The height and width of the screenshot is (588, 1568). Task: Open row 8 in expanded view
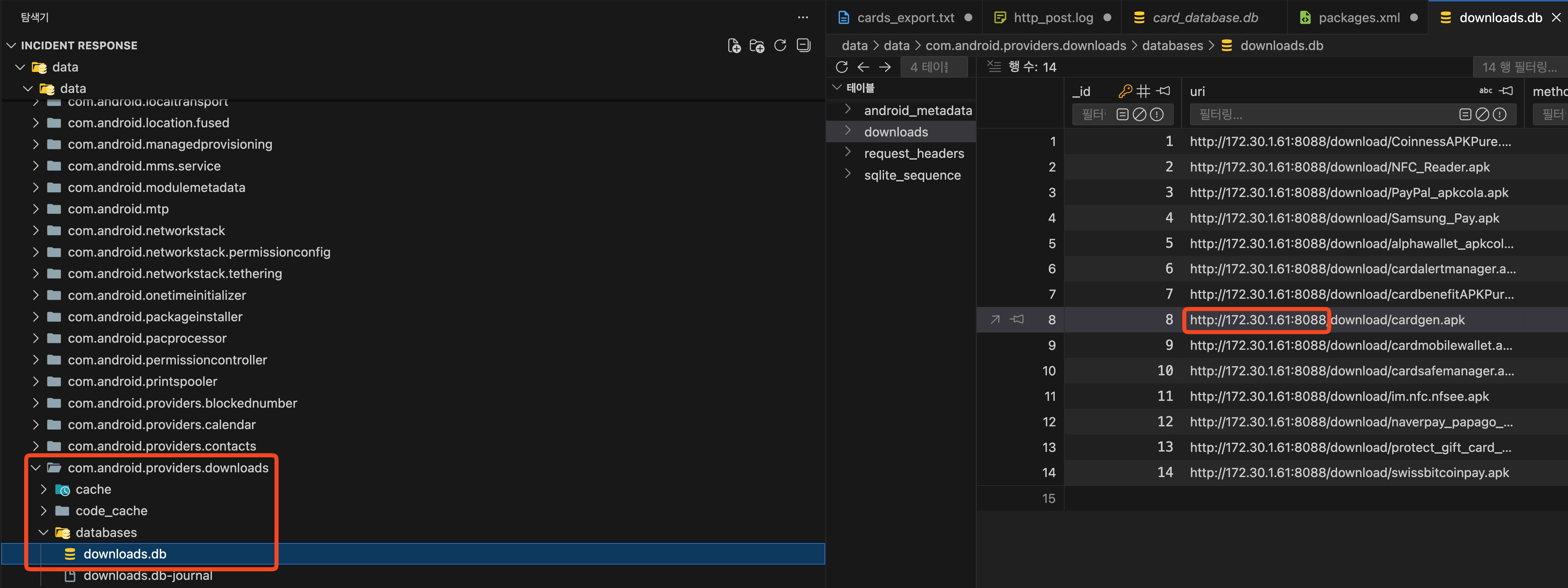pyautogui.click(x=995, y=320)
